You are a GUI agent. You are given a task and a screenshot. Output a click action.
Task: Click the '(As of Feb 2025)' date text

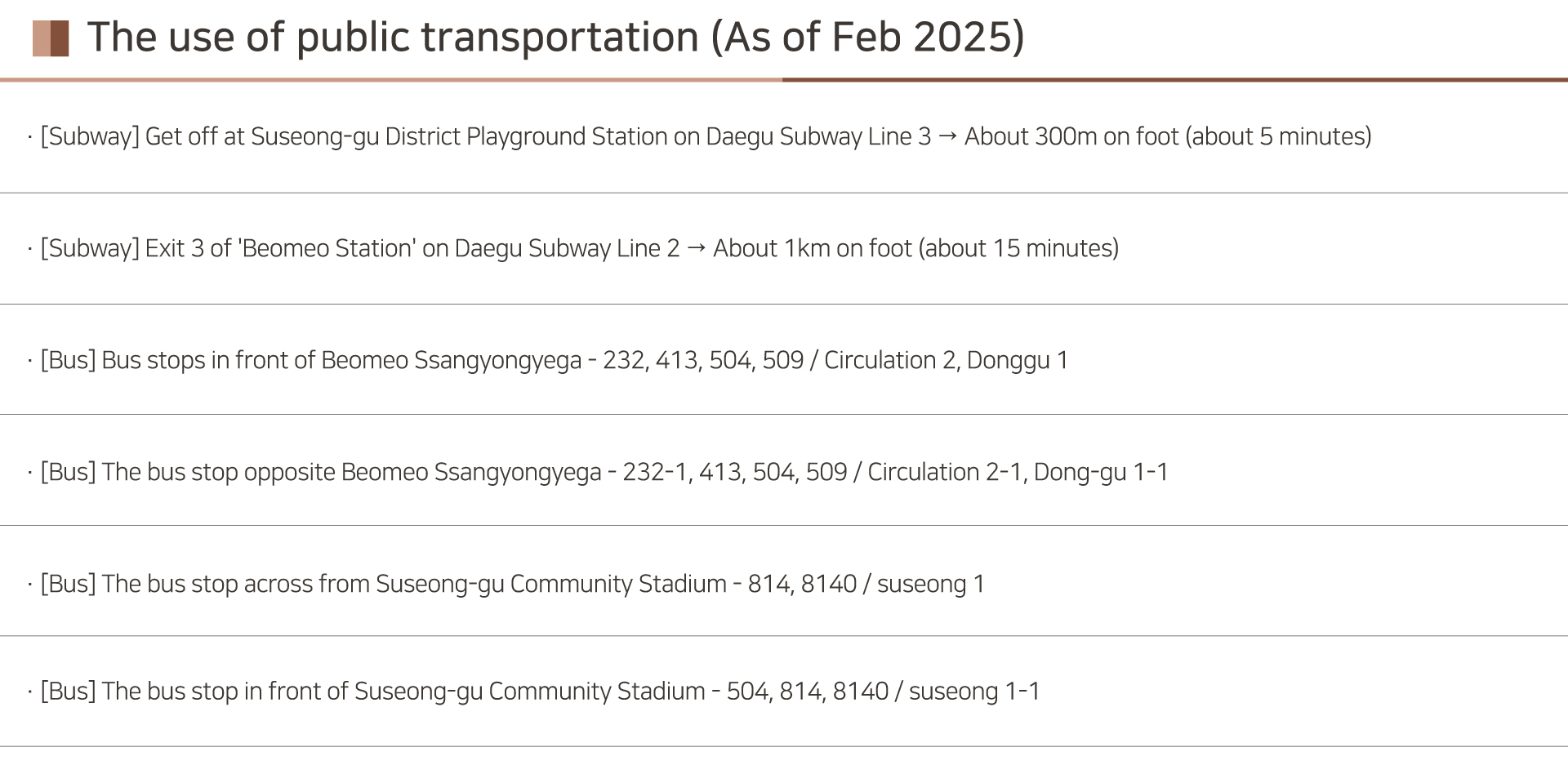[868, 37]
